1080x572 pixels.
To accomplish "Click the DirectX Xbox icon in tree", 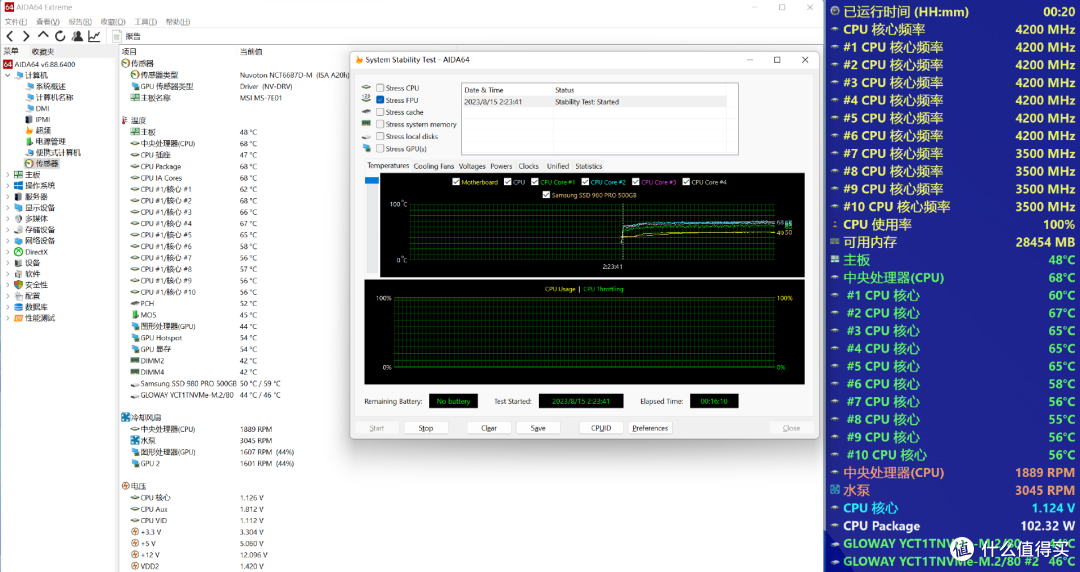I will (19, 252).
